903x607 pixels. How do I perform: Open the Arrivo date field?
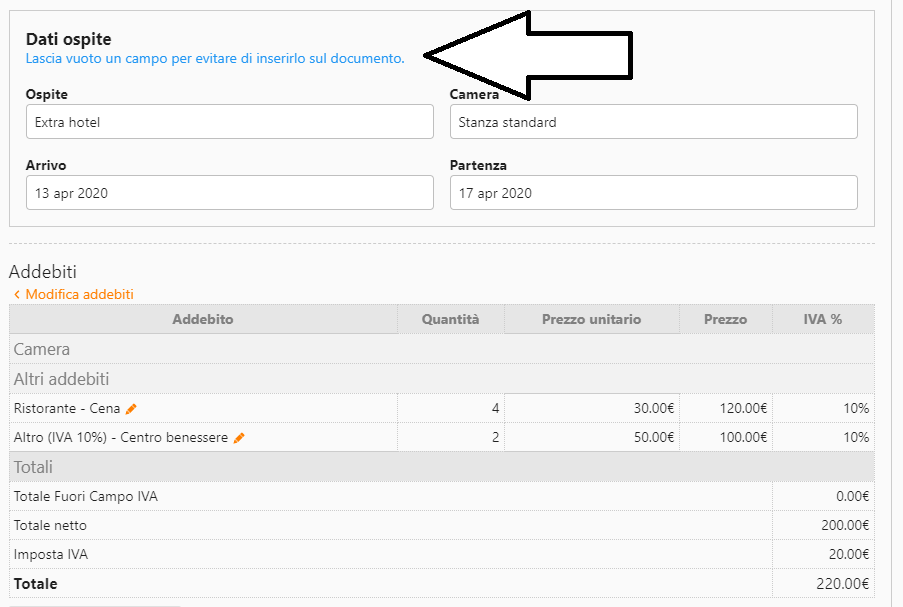pyautogui.click(x=229, y=193)
